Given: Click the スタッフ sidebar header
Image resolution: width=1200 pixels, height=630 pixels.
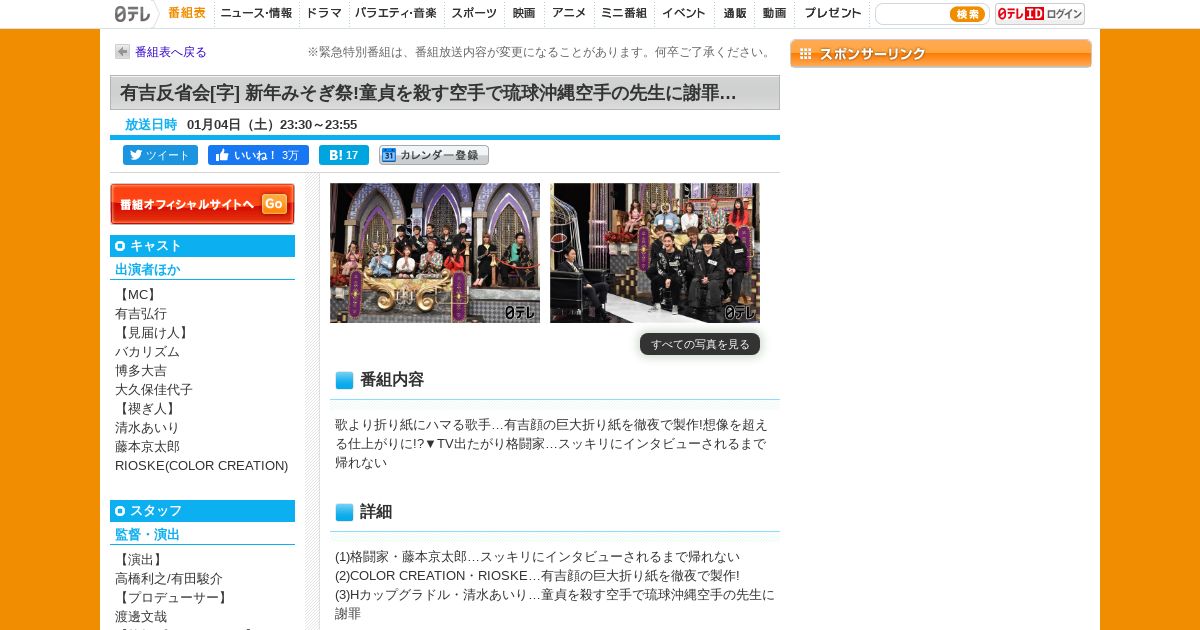Looking at the screenshot, I should click(x=202, y=511).
